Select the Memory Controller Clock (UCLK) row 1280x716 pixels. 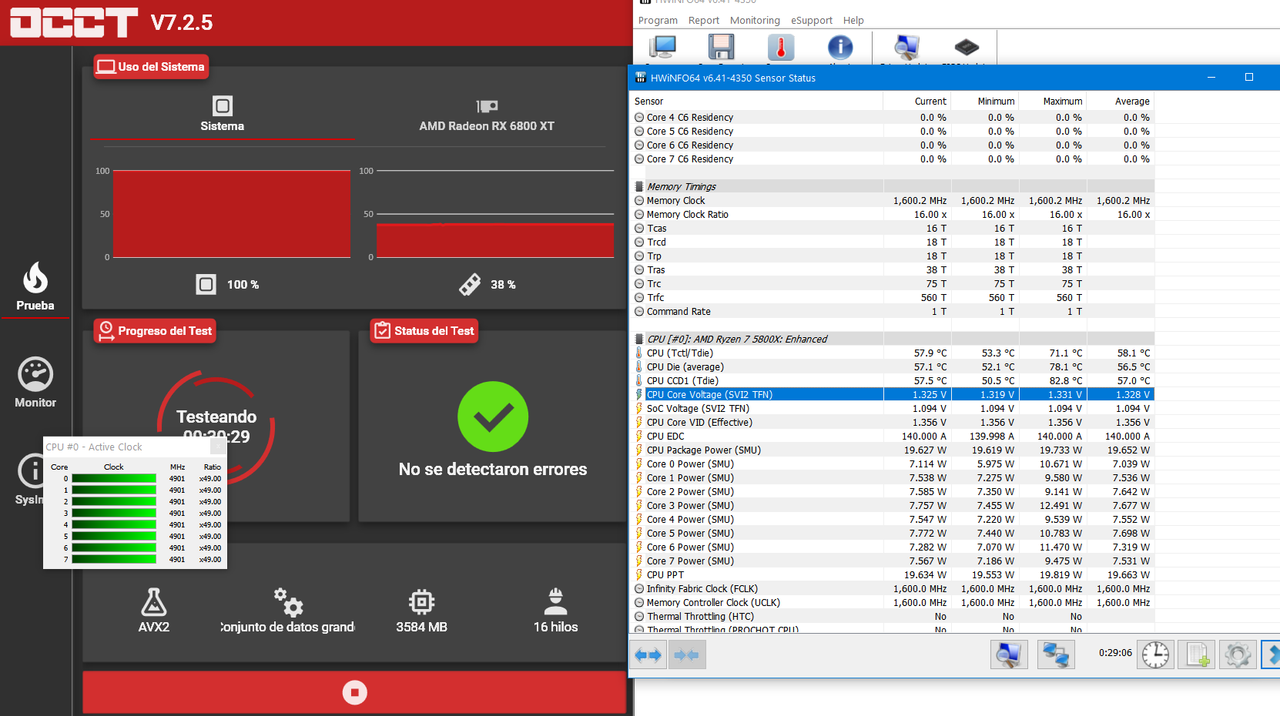pyautogui.click(x=893, y=603)
